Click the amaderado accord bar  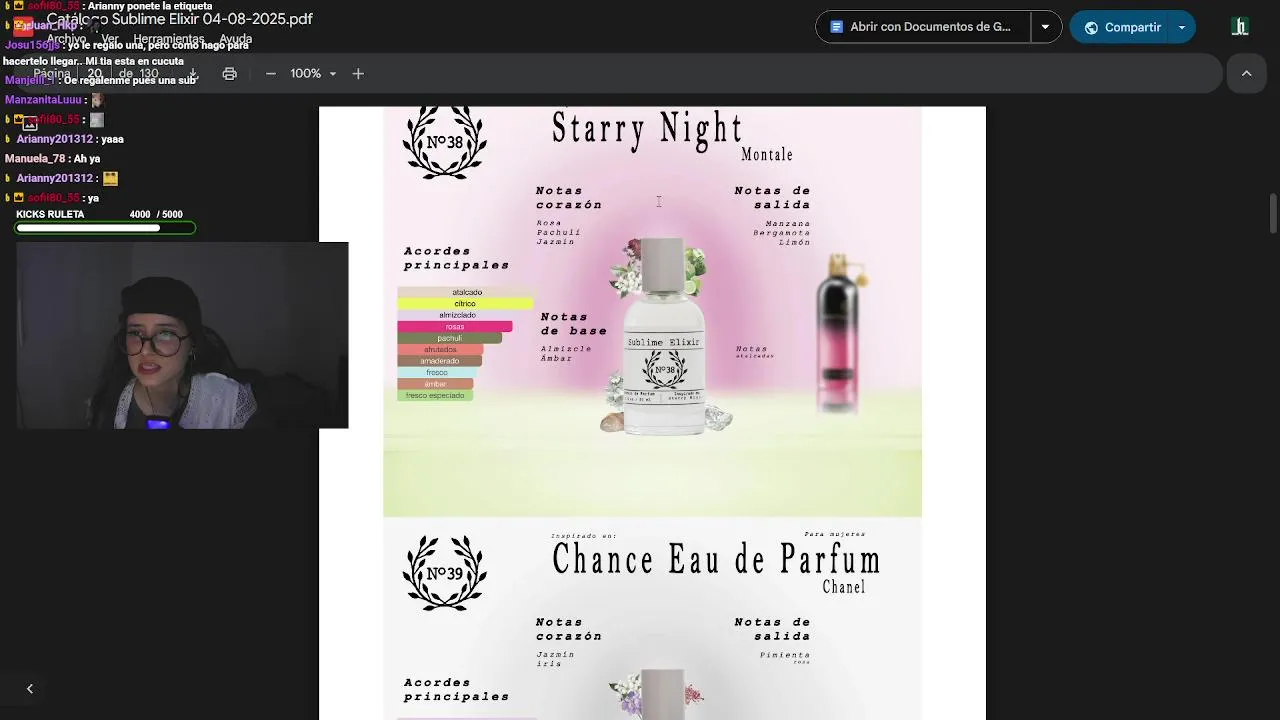(440, 361)
